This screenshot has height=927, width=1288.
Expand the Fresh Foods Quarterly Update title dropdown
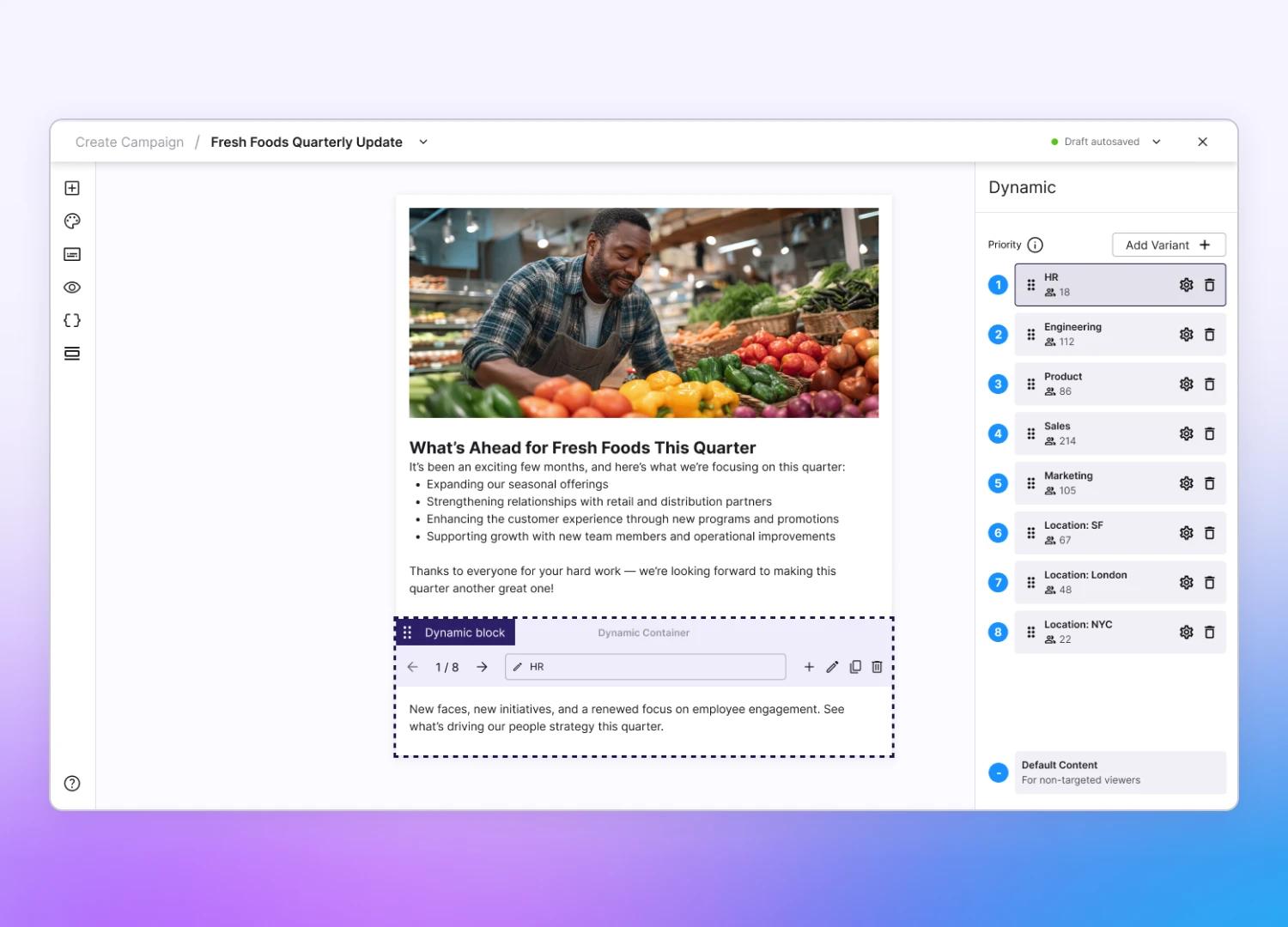[x=422, y=142]
